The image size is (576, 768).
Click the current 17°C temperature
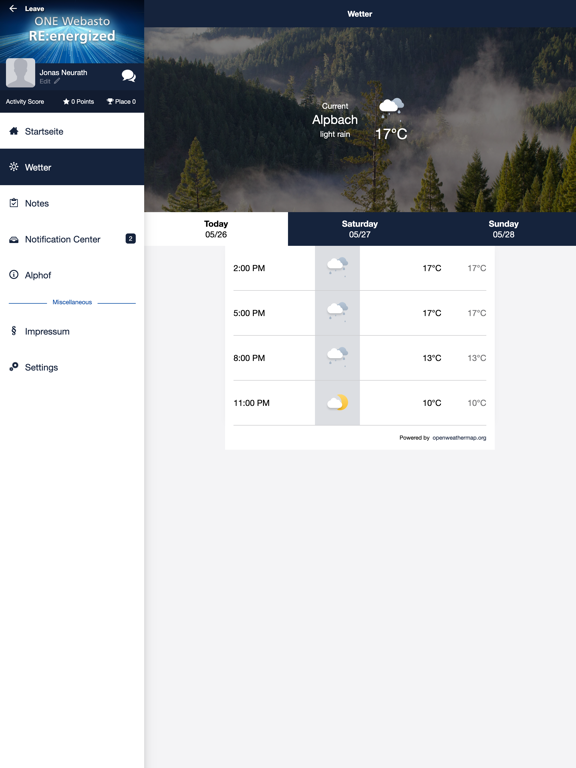point(391,134)
